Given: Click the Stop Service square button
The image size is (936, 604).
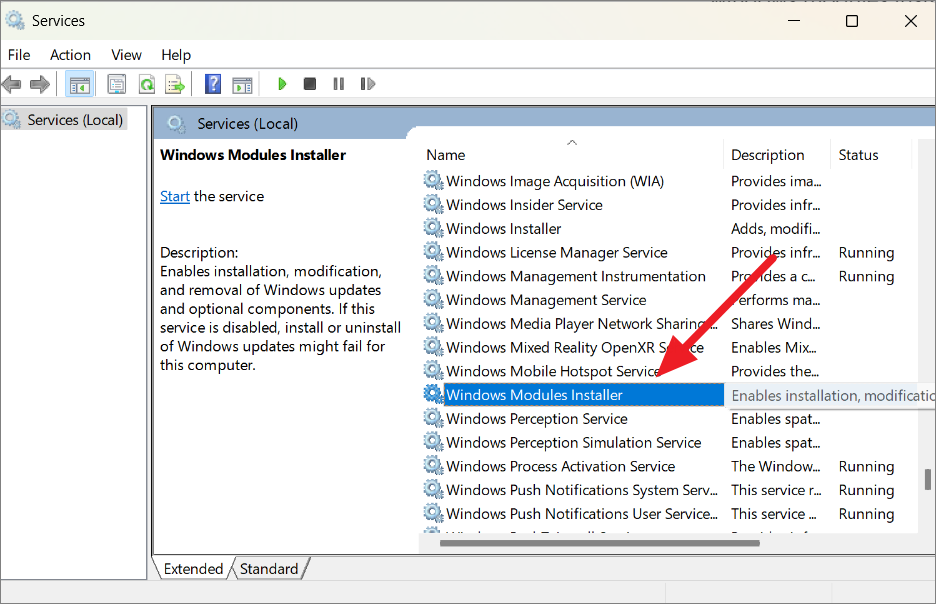Looking at the screenshot, I should pyautogui.click(x=309, y=84).
